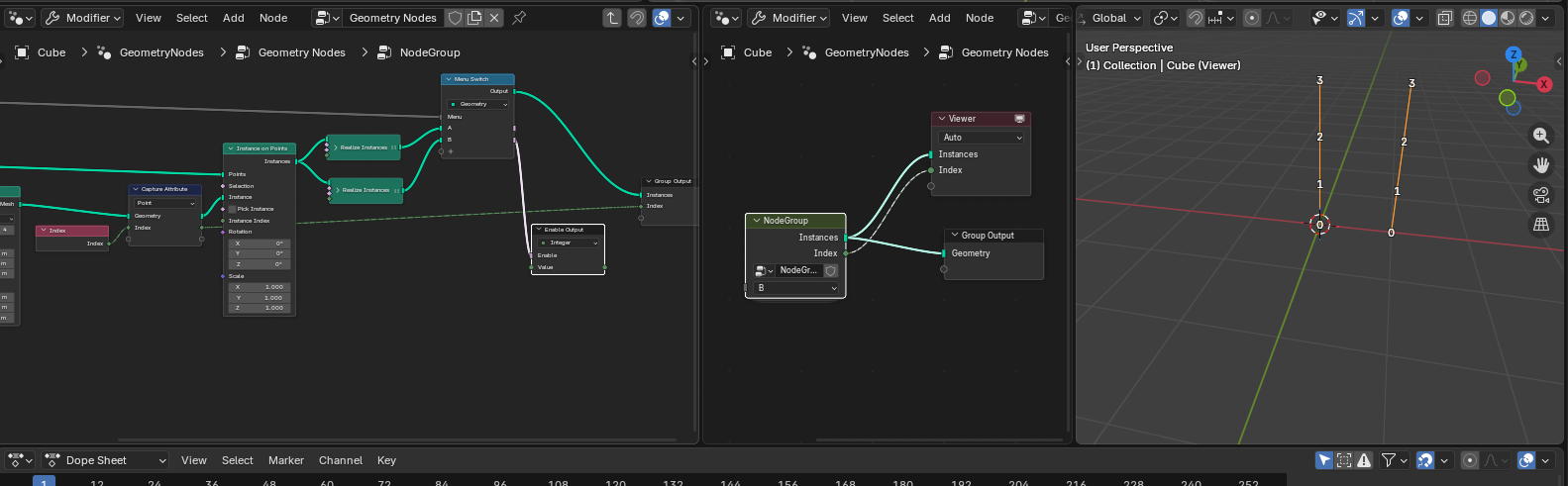The height and width of the screenshot is (486, 1568).
Task: Open Dope Sheet mode dropdown
Action: click(104, 460)
